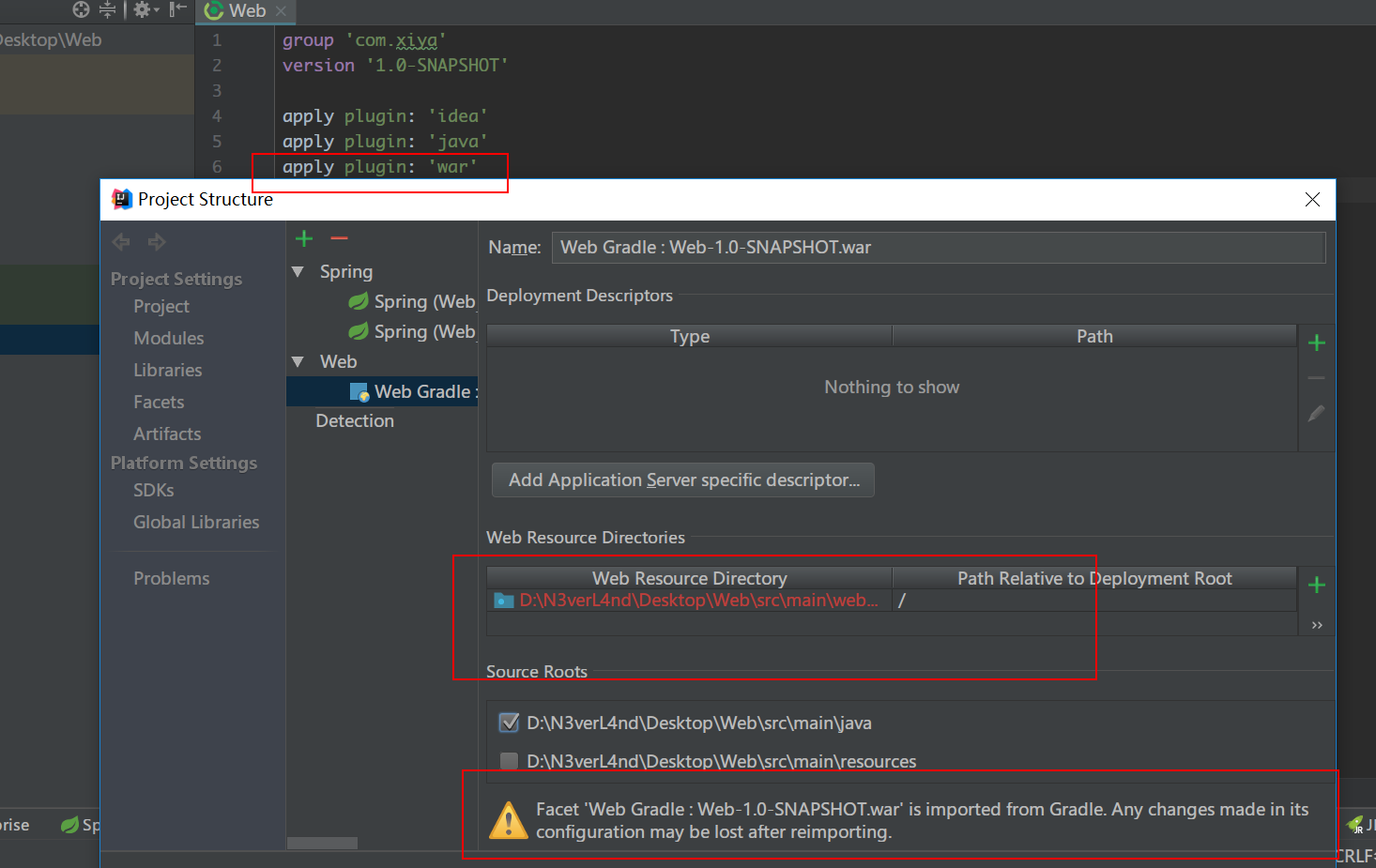Viewport: 1376px width, 868px height.
Task: Click the collapse-all icon in the project panel toolbar
Action: [107, 9]
